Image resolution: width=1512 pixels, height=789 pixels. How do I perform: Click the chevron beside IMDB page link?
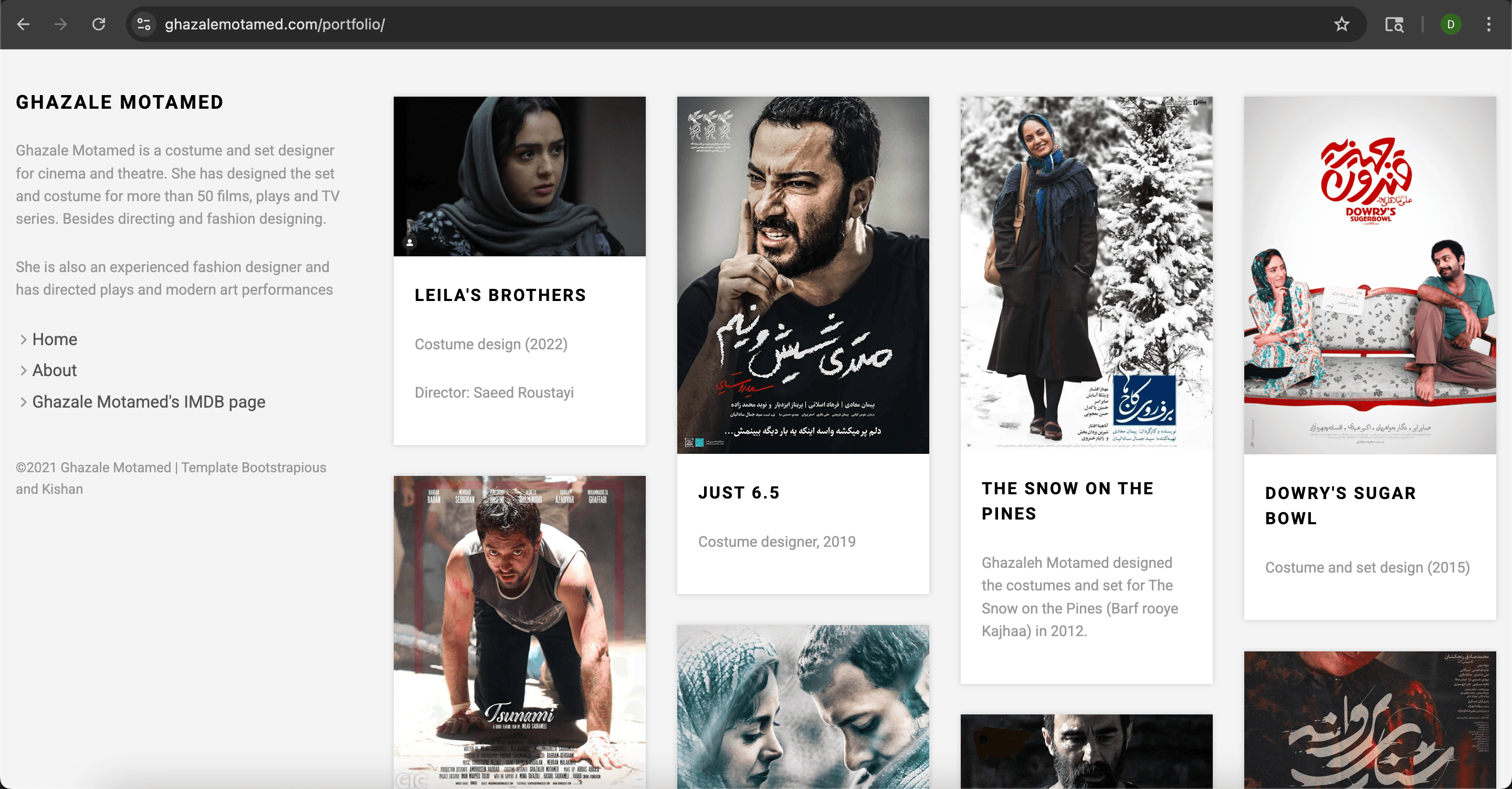point(24,402)
